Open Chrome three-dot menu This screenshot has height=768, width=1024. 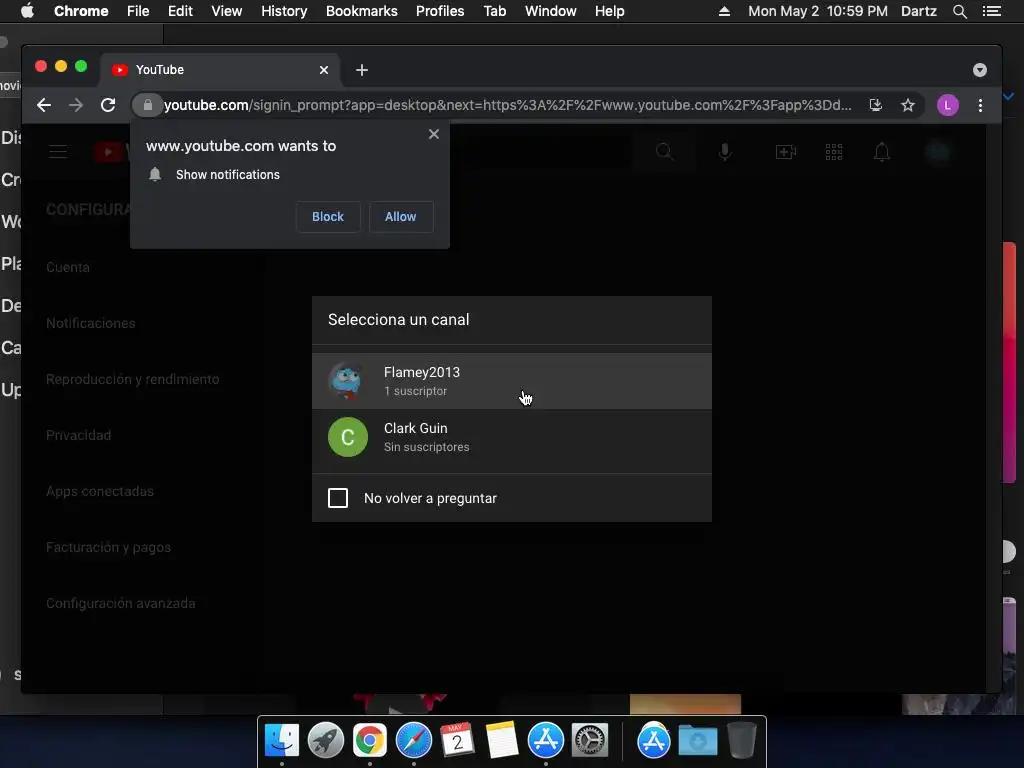[x=980, y=105]
